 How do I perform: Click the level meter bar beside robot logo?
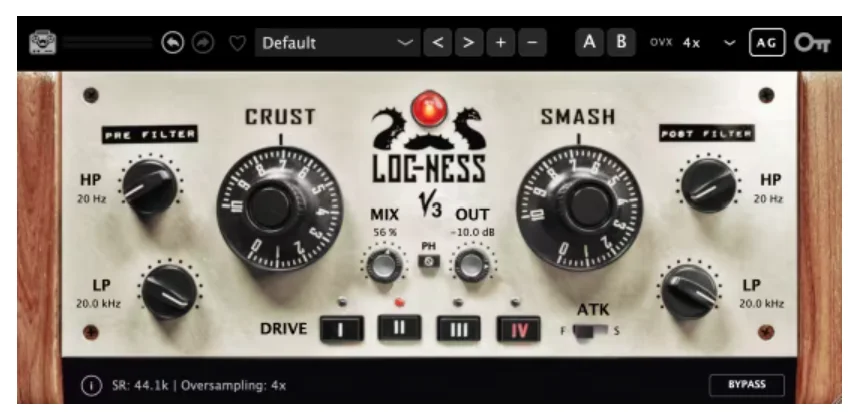(x=108, y=43)
